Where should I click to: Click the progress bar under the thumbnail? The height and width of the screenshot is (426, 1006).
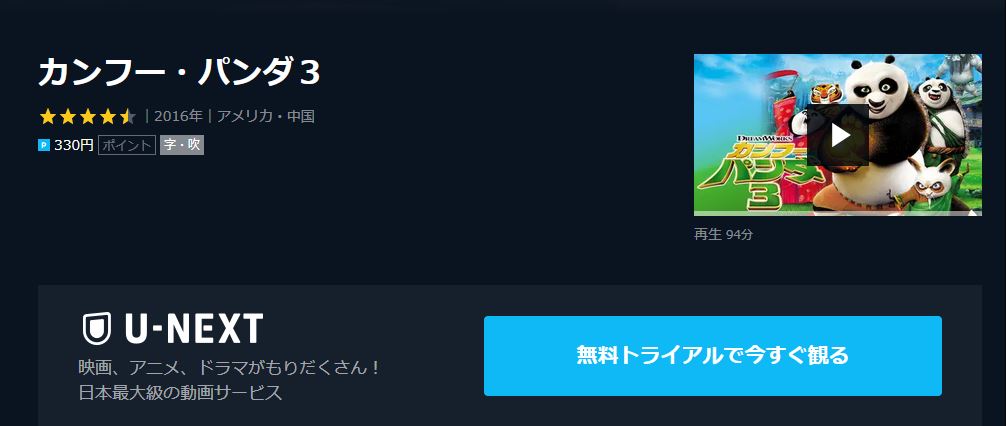pos(837,214)
